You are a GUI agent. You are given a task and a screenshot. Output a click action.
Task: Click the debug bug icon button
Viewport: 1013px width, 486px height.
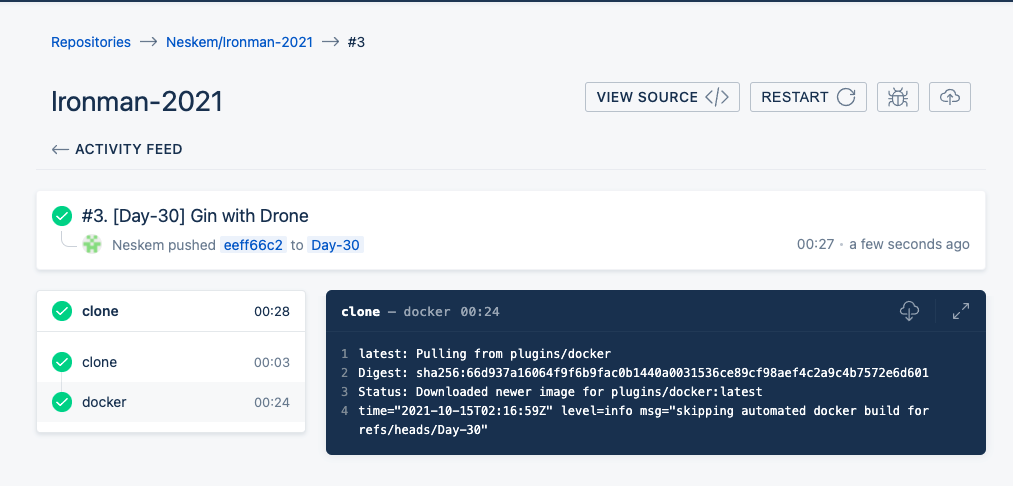pos(898,97)
